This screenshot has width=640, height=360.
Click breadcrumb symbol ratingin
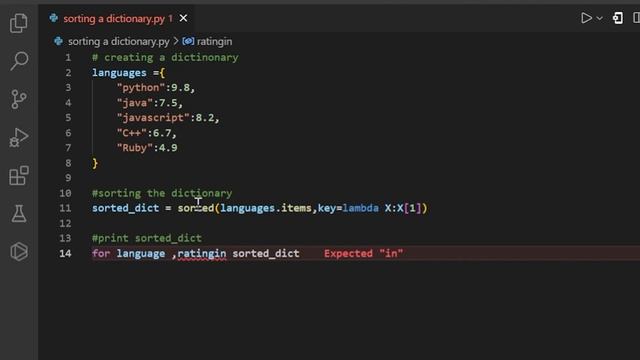click(214, 42)
